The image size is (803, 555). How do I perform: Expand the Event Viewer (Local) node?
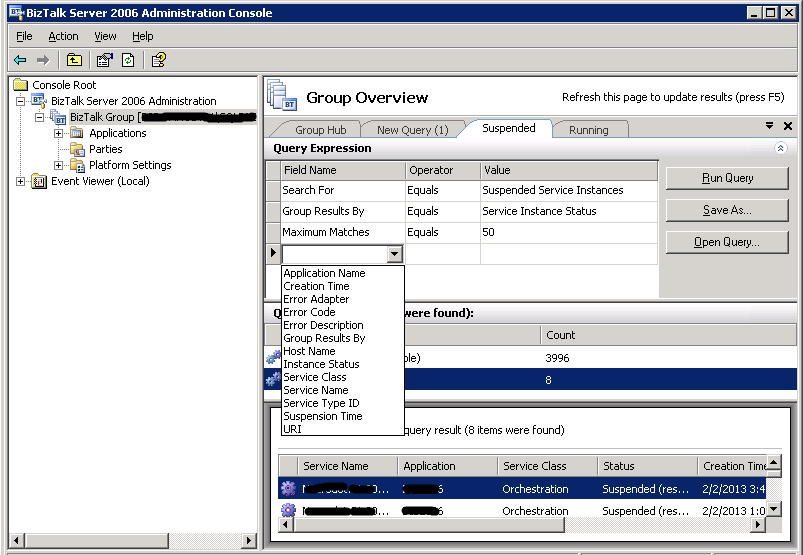tap(20, 181)
